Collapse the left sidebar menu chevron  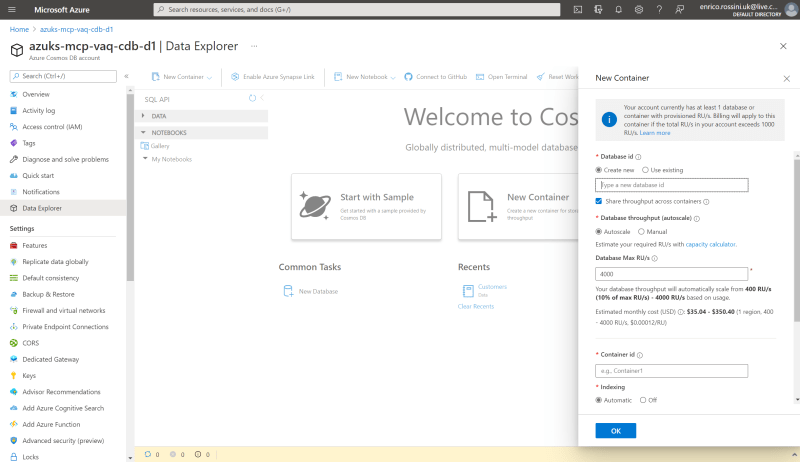click(x=127, y=76)
